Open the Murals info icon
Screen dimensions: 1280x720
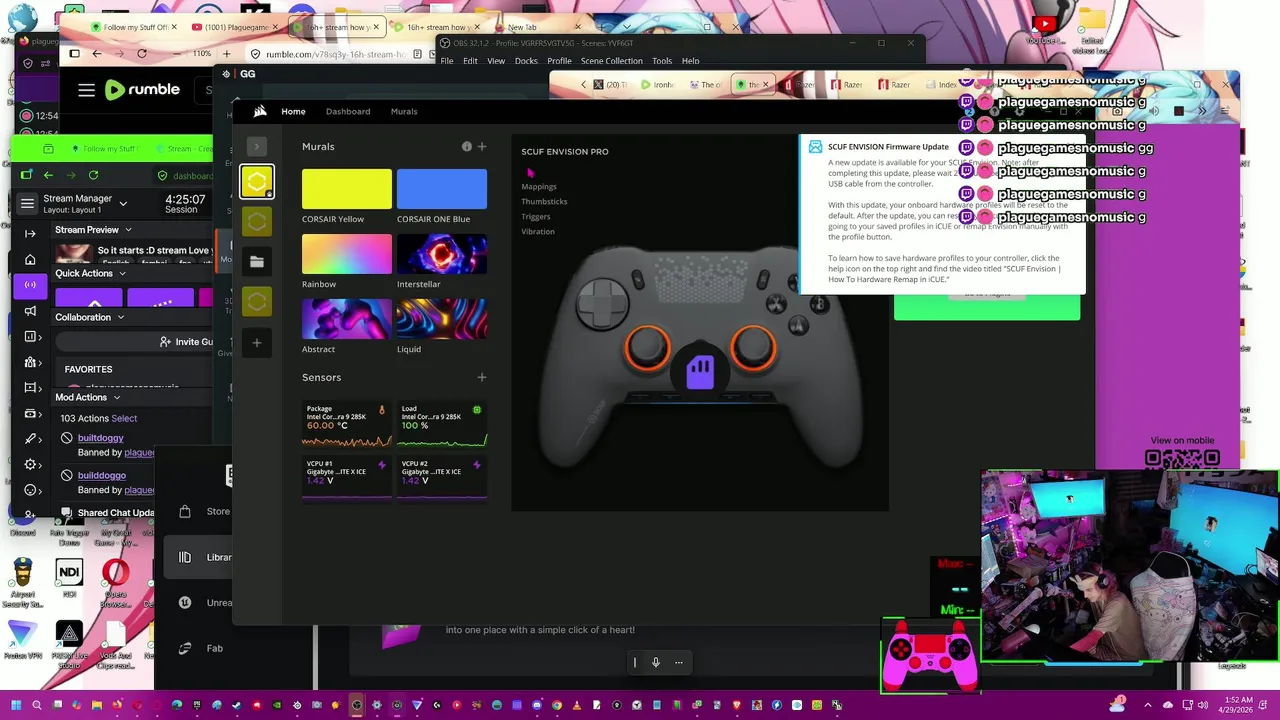pos(466,146)
